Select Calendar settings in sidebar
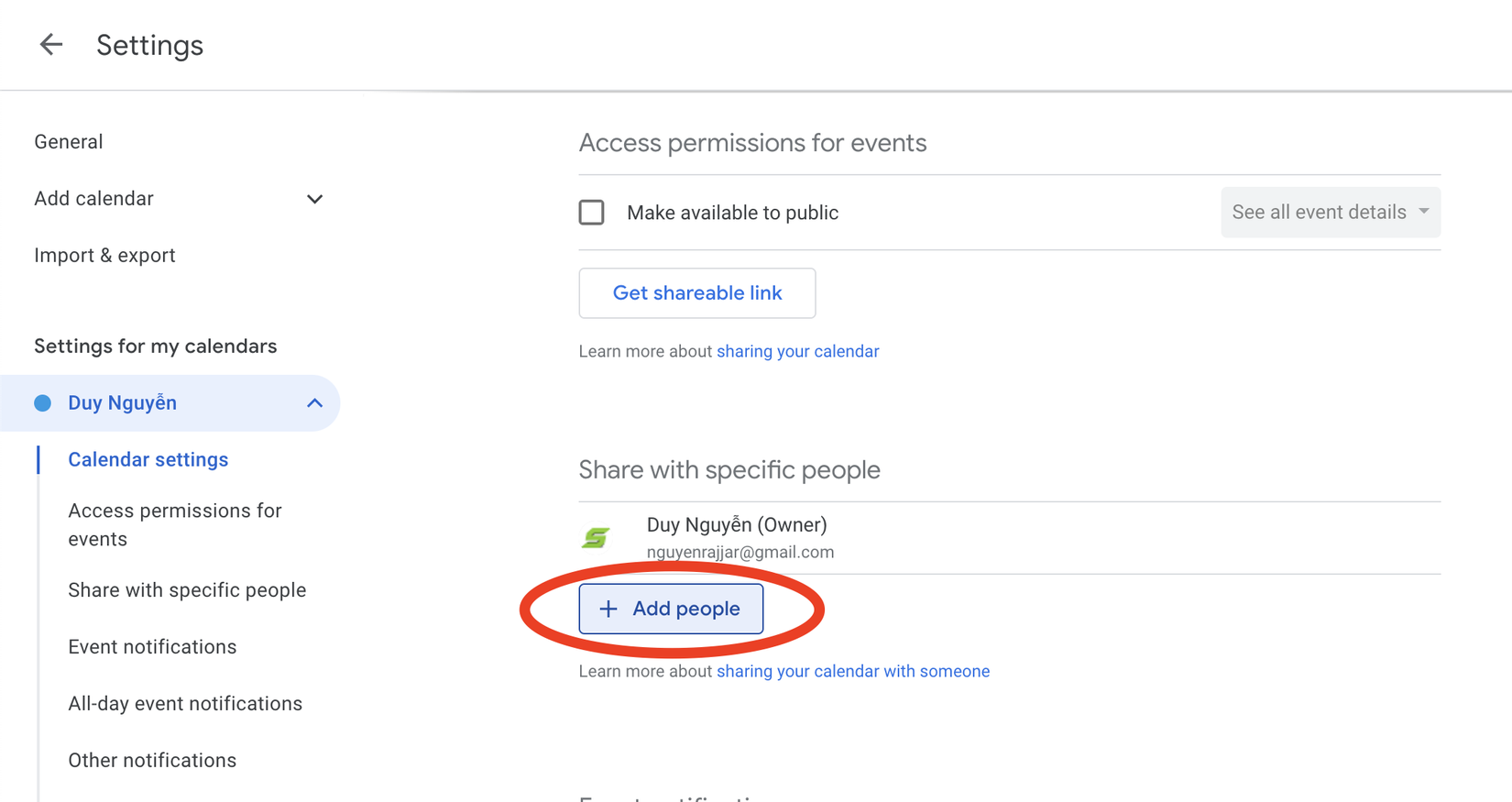The width and height of the screenshot is (1512, 802). pos(148,460)
